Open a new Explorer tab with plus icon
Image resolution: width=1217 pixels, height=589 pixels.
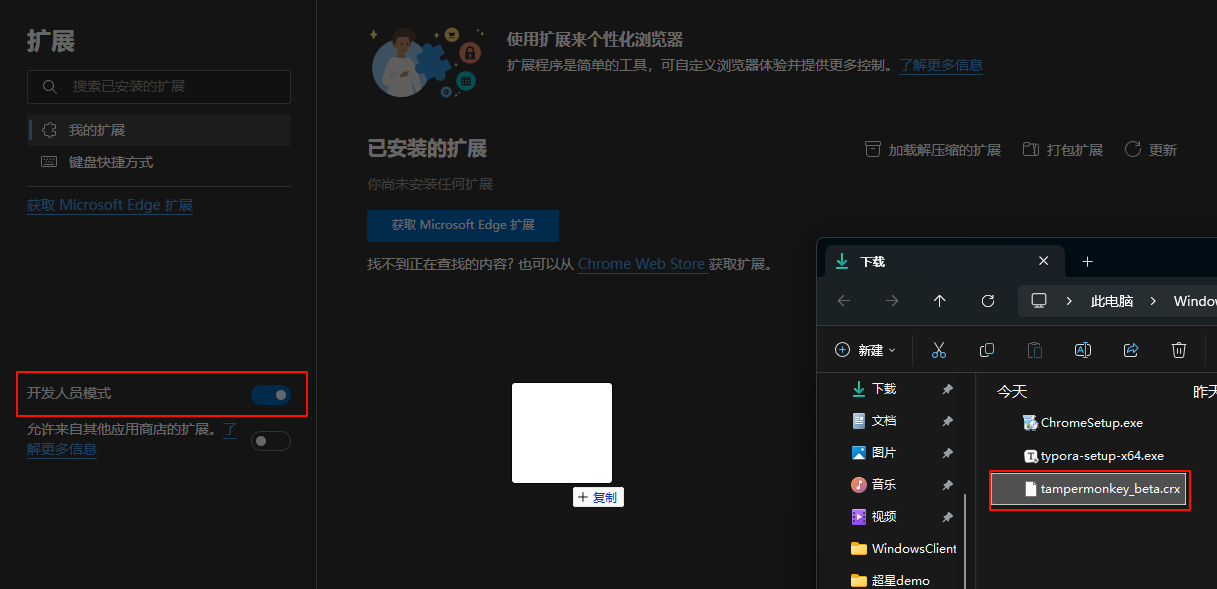[1088, 261]
